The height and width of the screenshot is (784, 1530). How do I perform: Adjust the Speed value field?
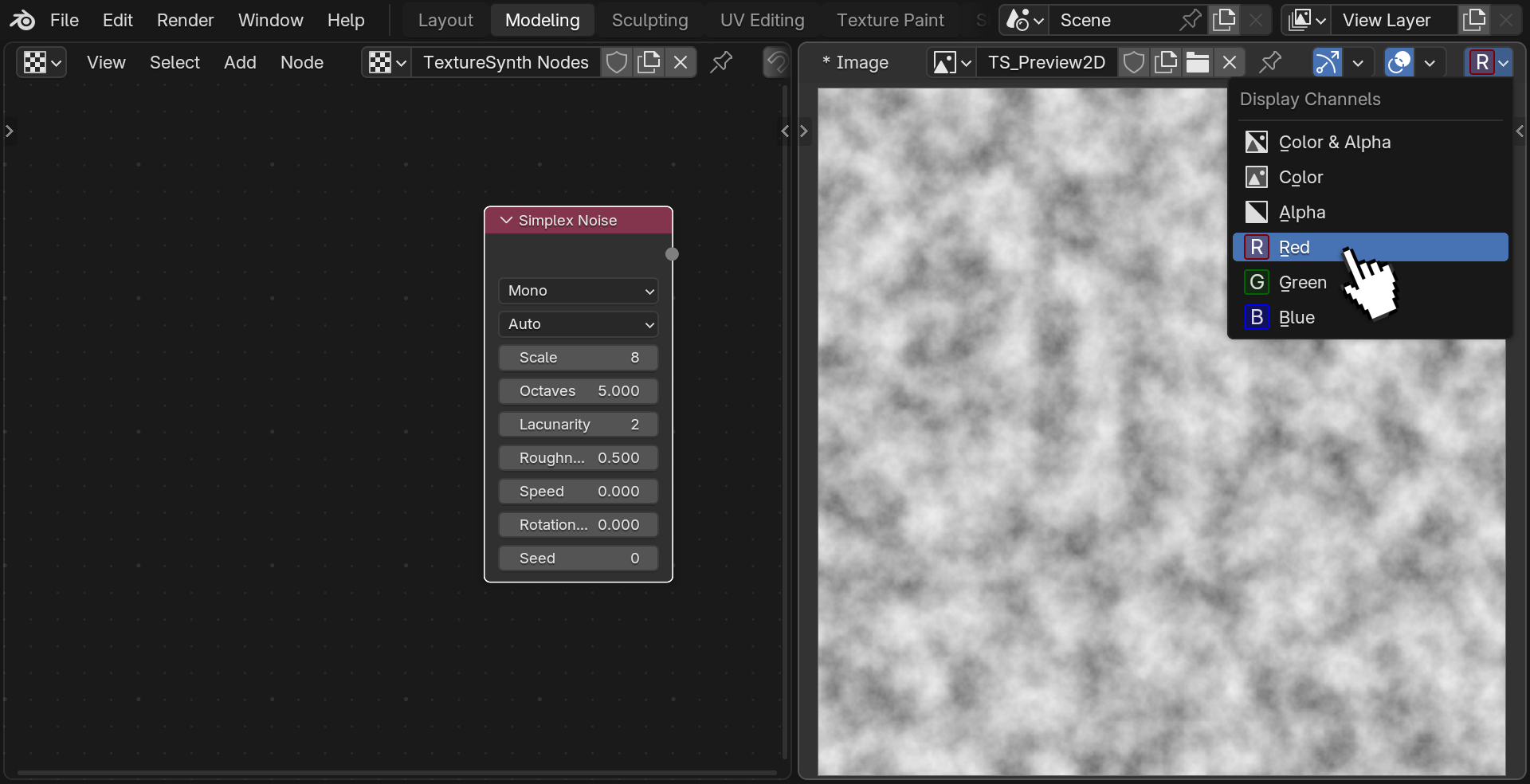(579, 492)
